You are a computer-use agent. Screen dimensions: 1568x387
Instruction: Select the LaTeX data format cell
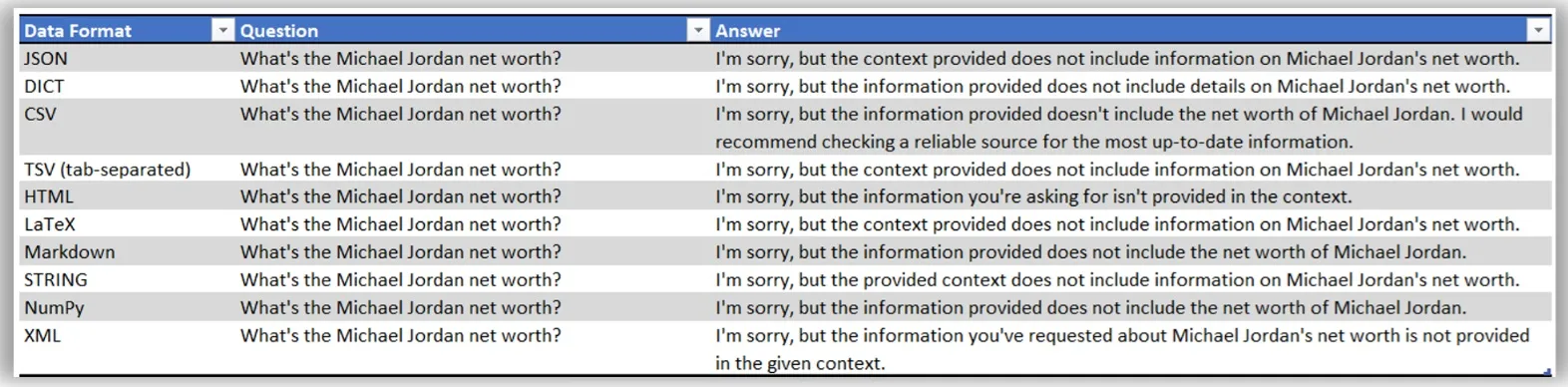[x=127, y=224]
